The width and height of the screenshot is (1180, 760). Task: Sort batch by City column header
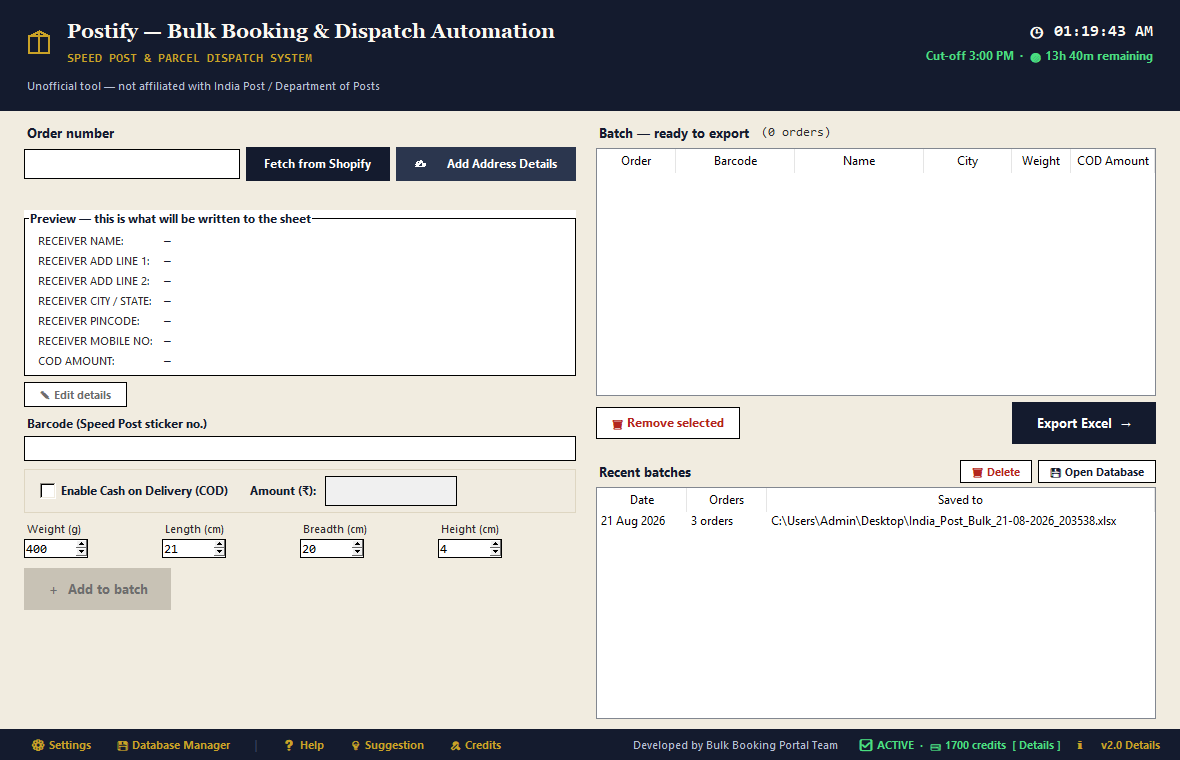tap(967, 161)
